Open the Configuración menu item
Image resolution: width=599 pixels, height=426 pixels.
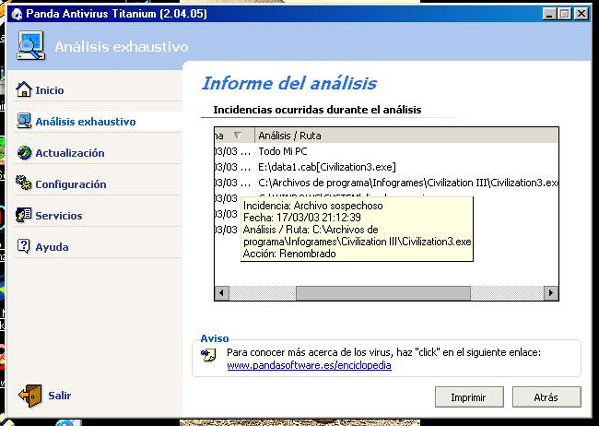coord(71,184)
